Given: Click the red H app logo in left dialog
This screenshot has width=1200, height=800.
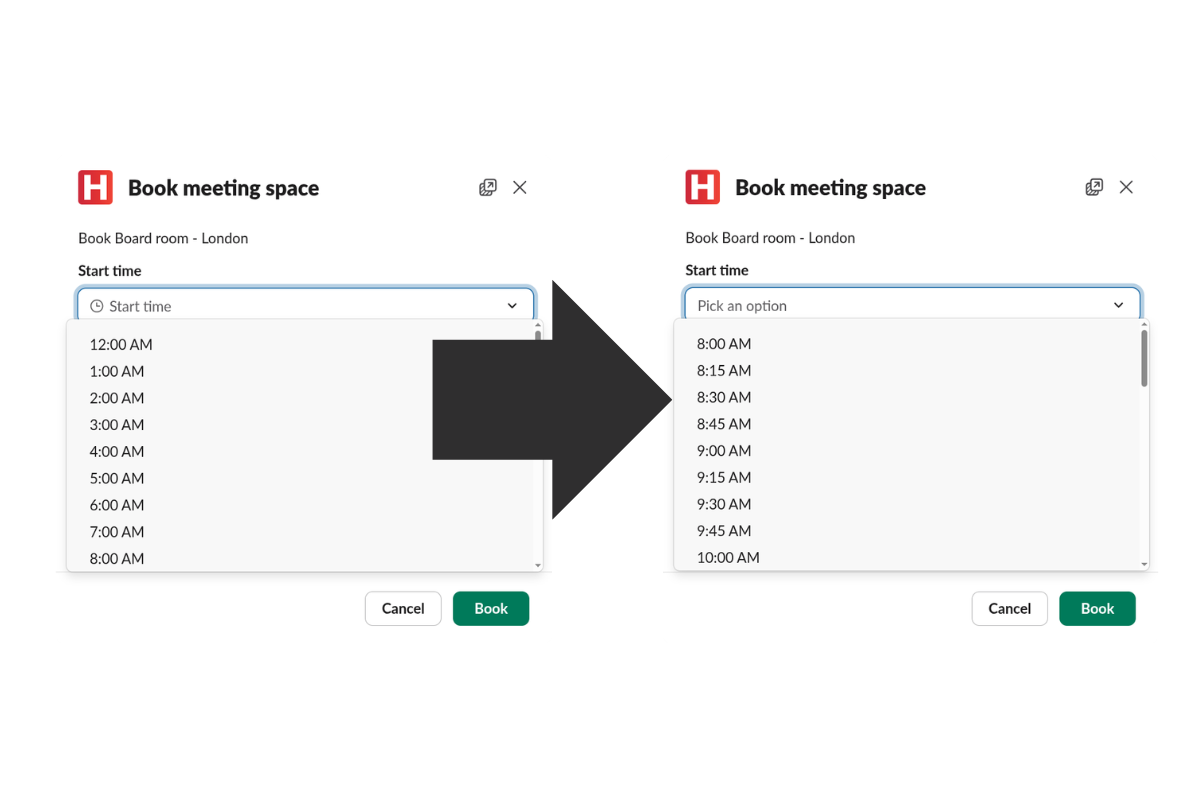Looking at the screenshot, I should click(96, 187).
